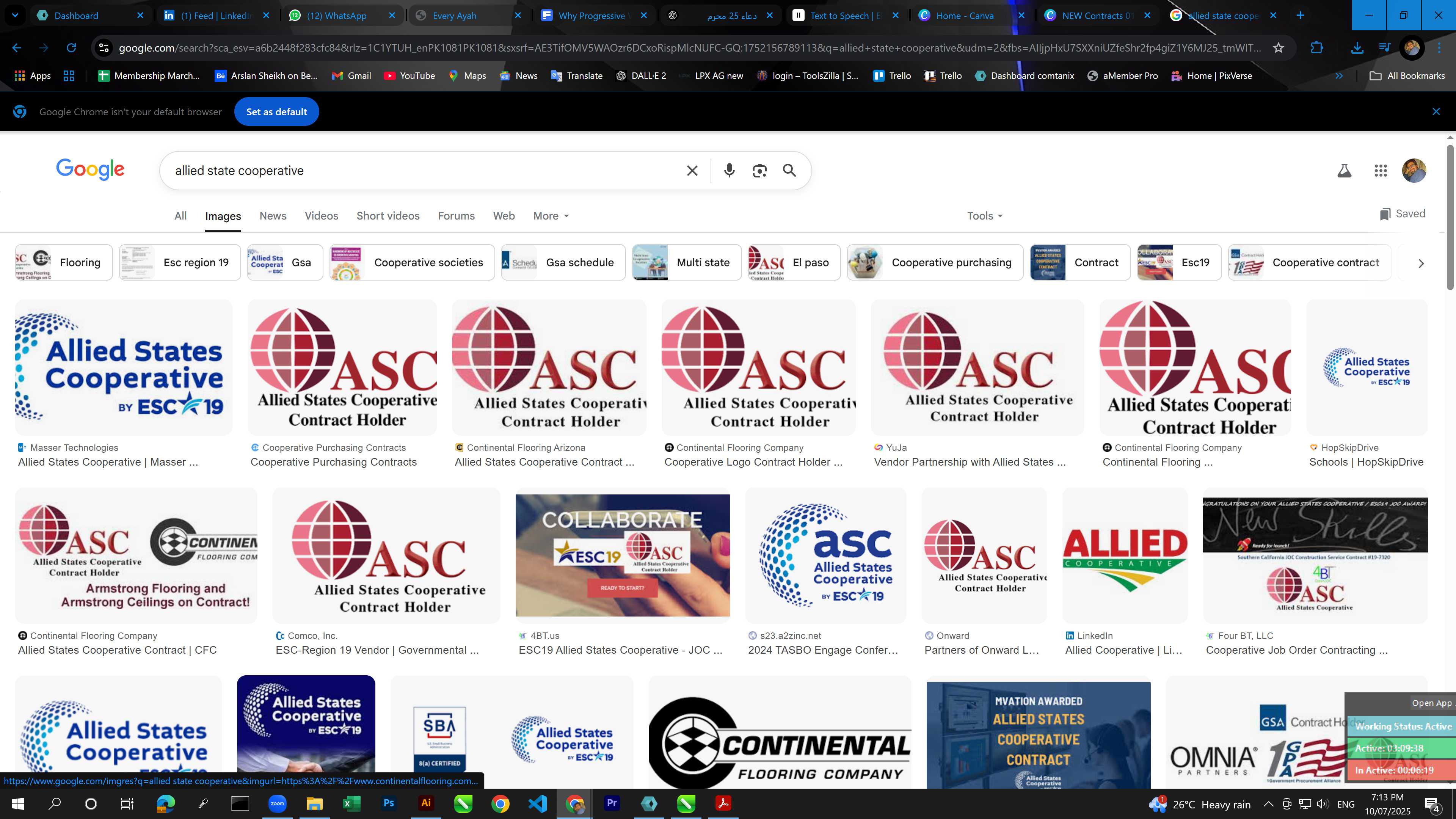Go back to previous page
Viewport: 1456px width, 819px height.
(x=17, y=48)
